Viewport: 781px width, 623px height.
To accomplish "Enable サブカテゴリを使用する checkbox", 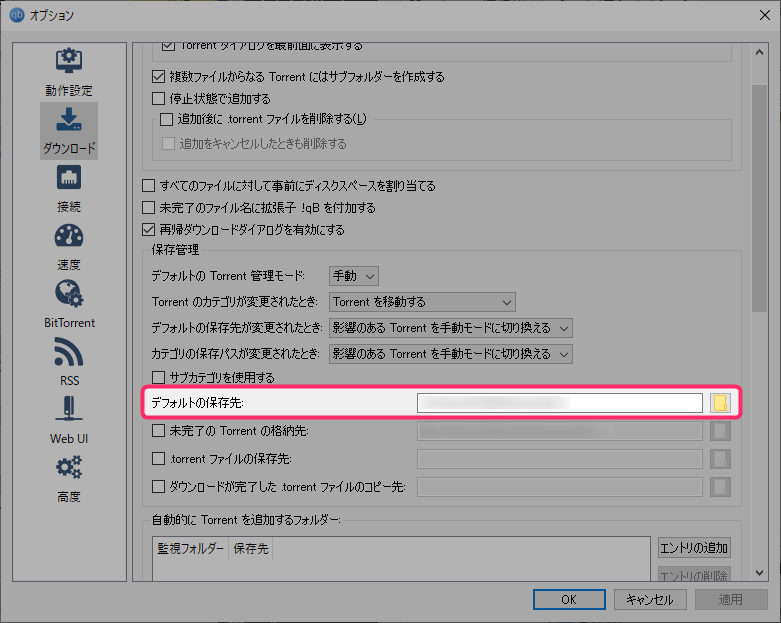I will [158, 377].
